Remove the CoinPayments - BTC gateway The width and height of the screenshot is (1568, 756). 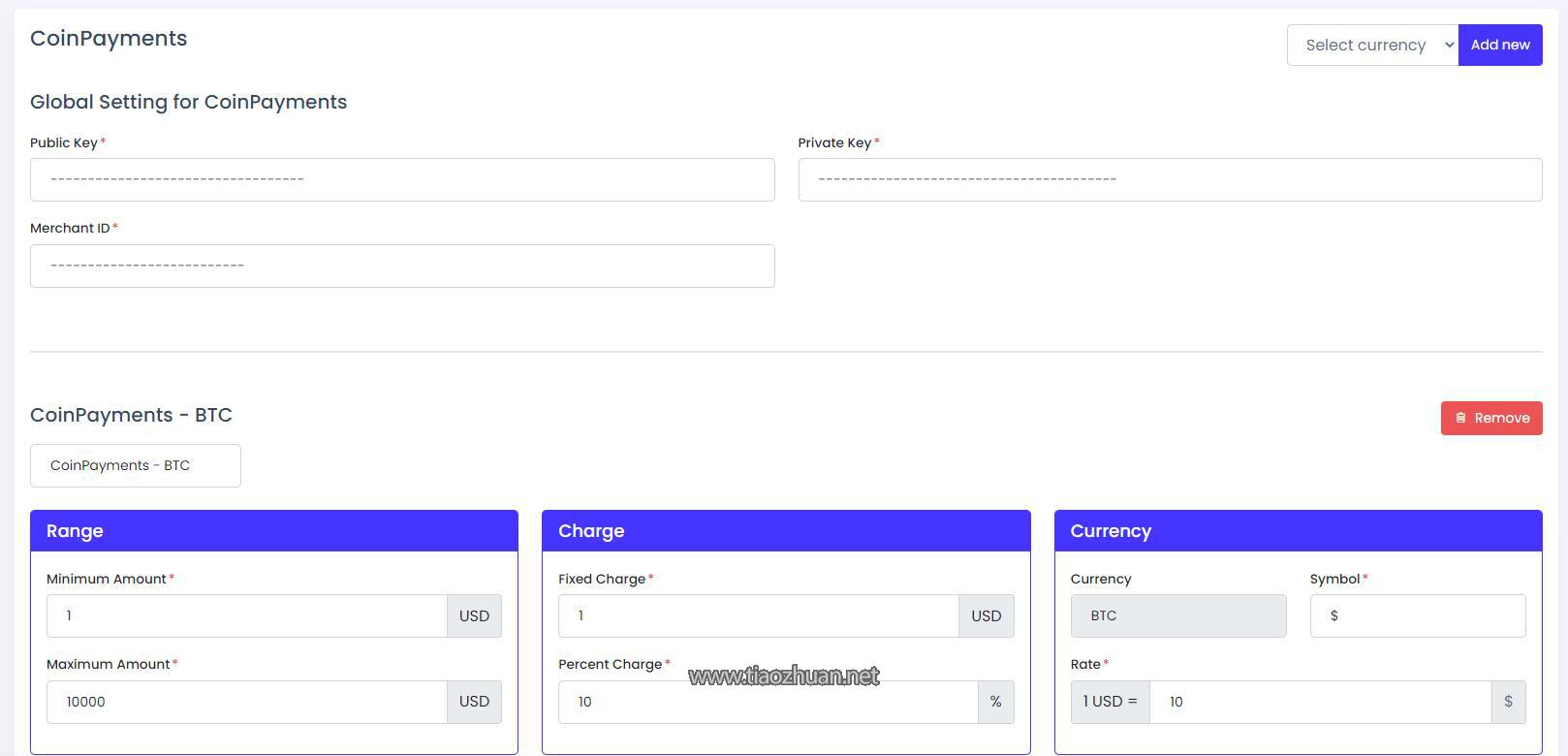coord(1491,419)
